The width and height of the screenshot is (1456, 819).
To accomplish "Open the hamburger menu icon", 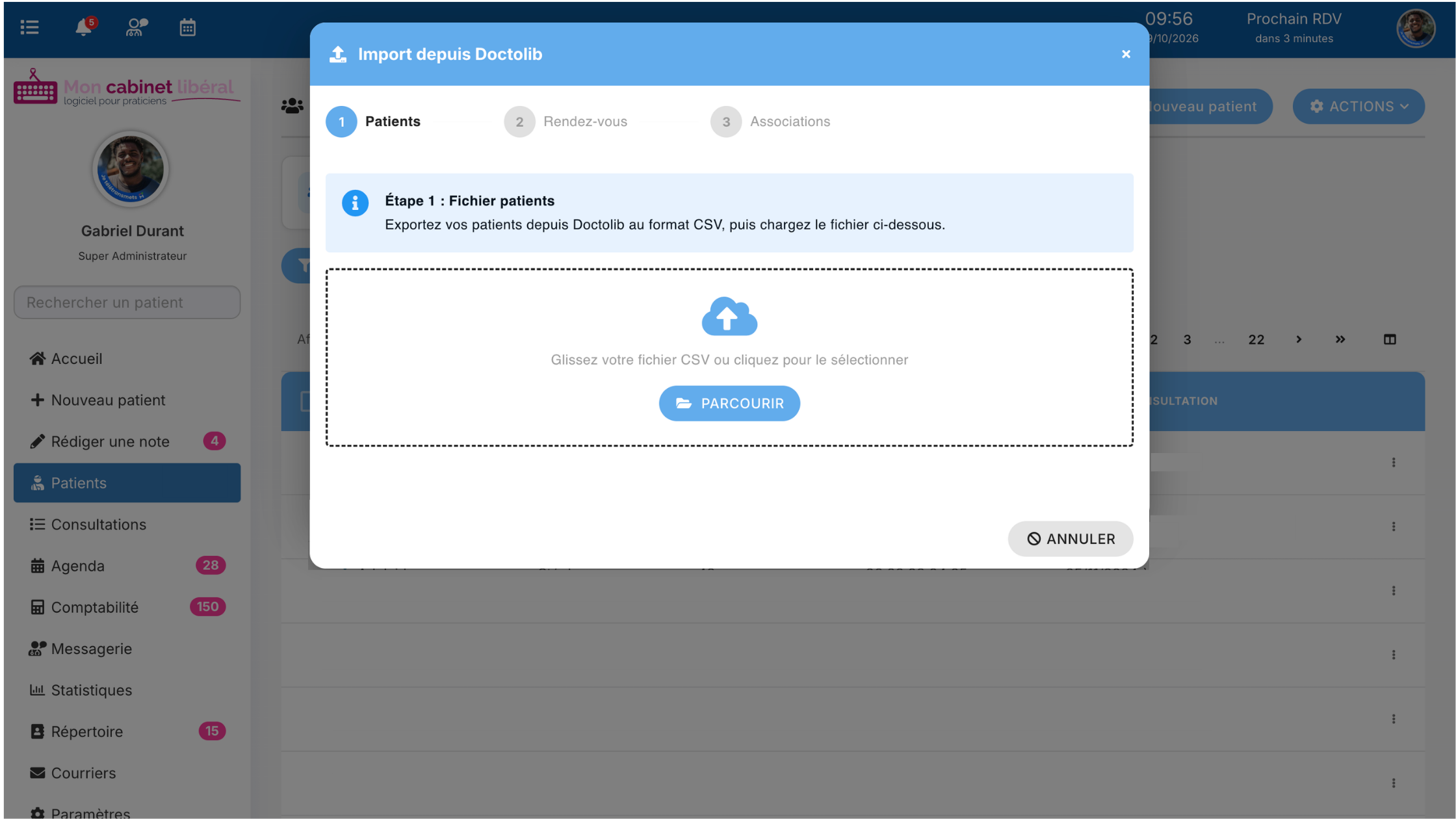I will (29, 27).
